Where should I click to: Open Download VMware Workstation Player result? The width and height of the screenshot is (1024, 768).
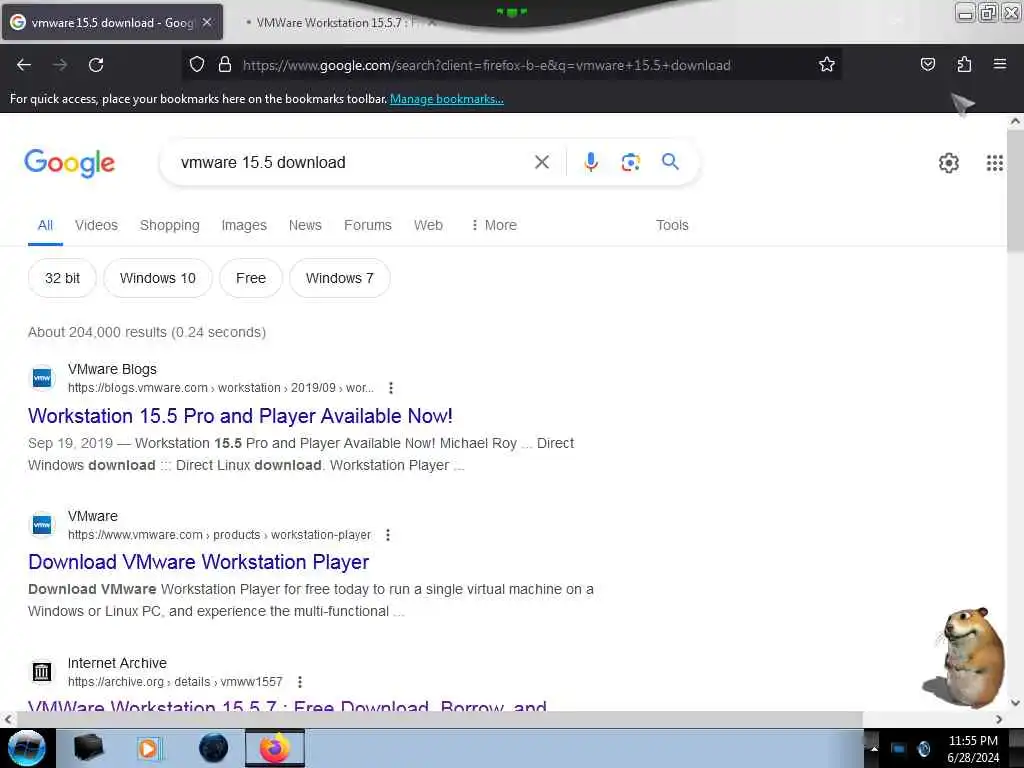199,562
